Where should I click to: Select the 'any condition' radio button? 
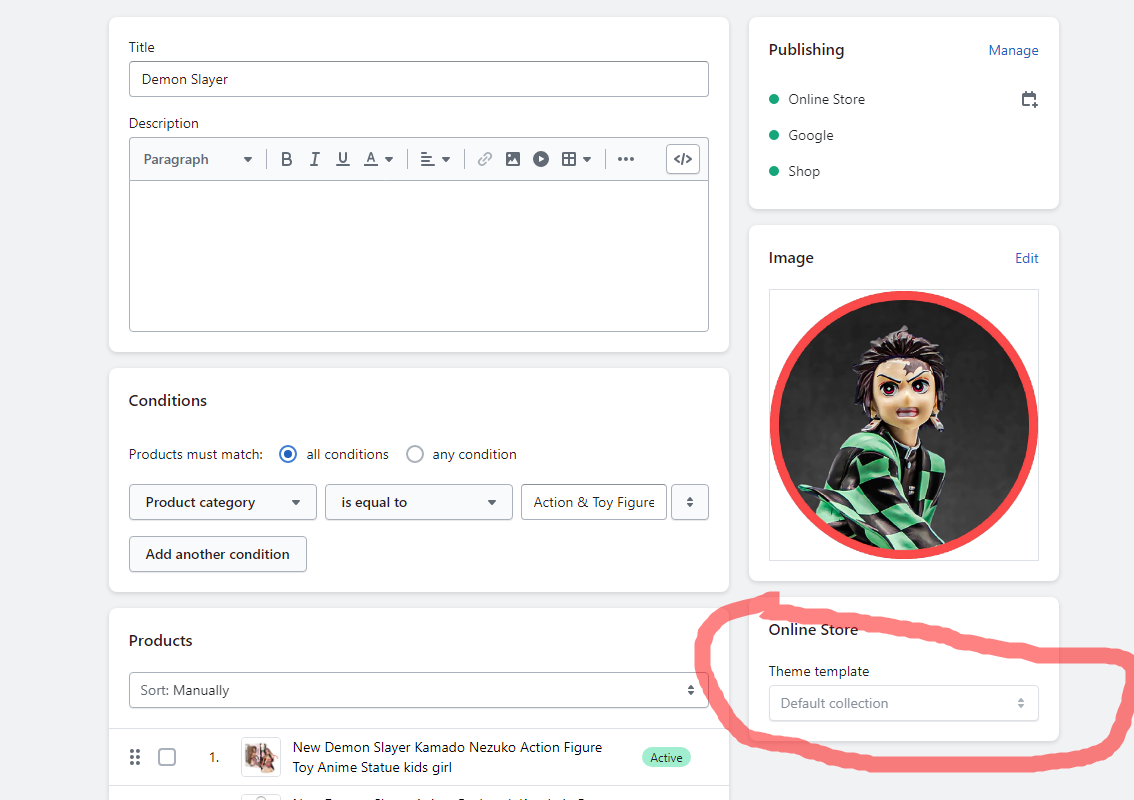coord(414,454)
